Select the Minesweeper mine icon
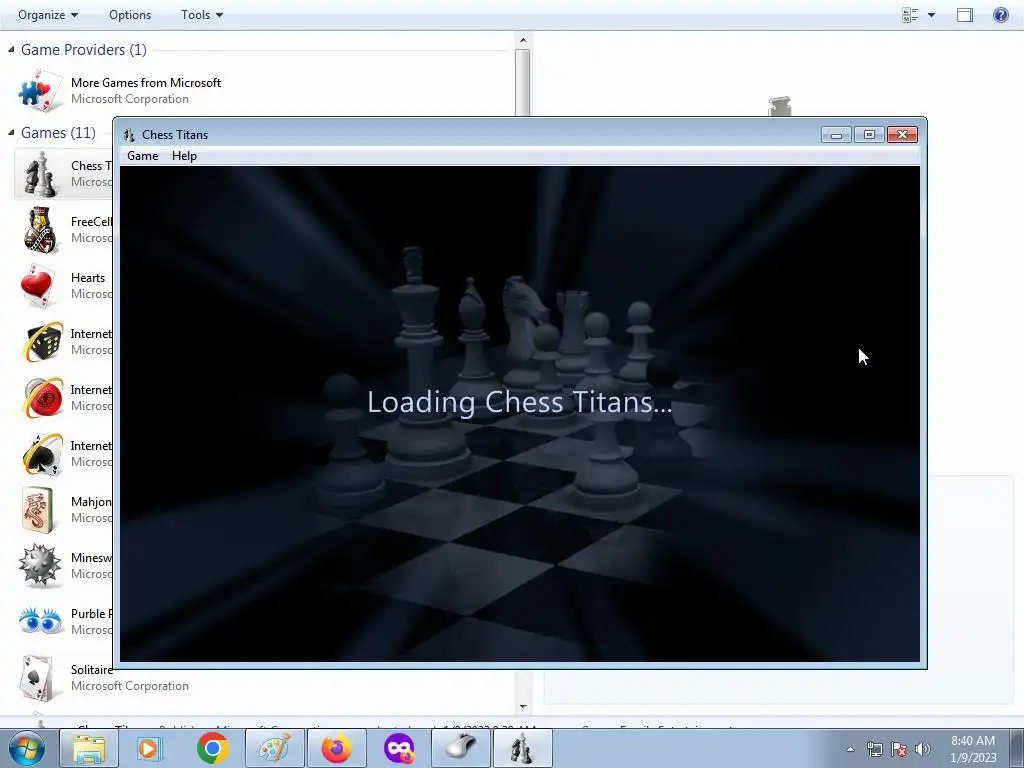Screen dimensions: 1024x768 click(40, 566)
